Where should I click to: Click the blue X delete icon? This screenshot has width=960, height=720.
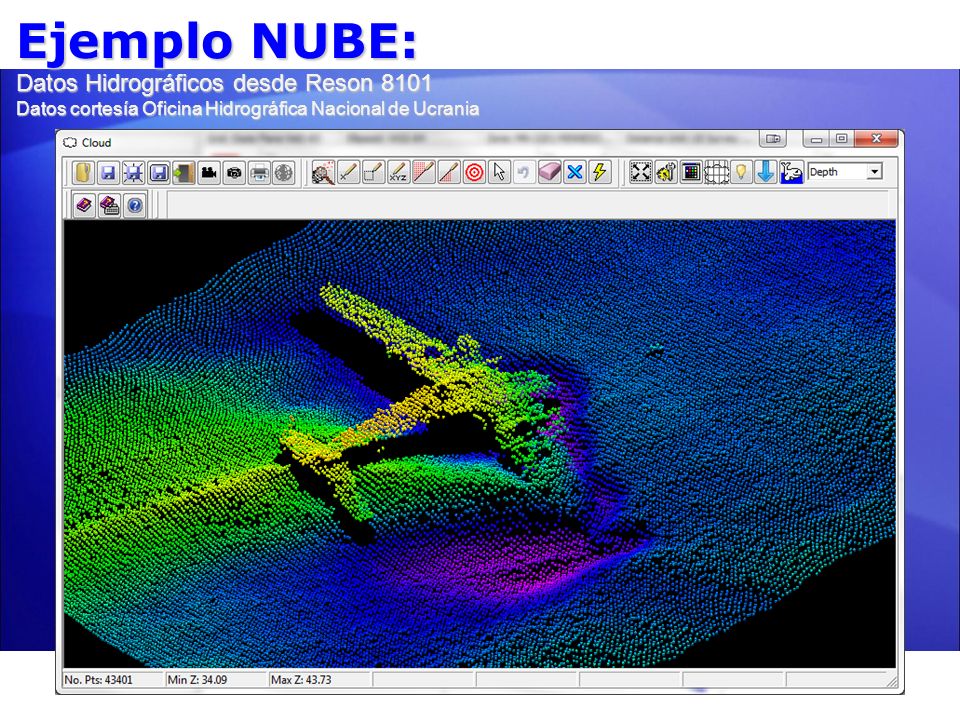574,173
